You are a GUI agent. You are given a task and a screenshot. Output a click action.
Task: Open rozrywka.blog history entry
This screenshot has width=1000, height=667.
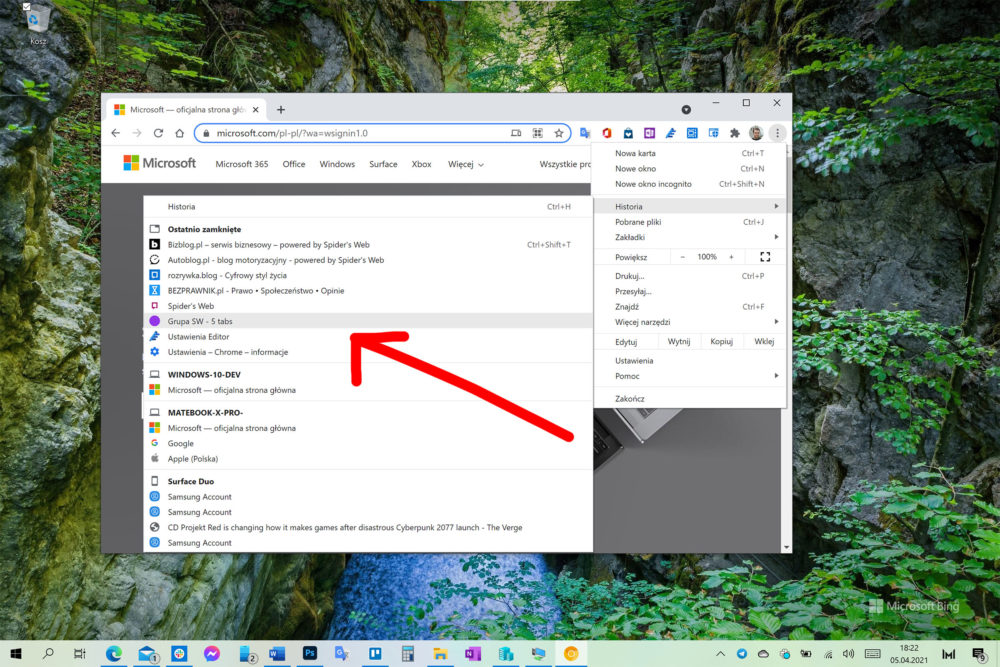(368, 275)
